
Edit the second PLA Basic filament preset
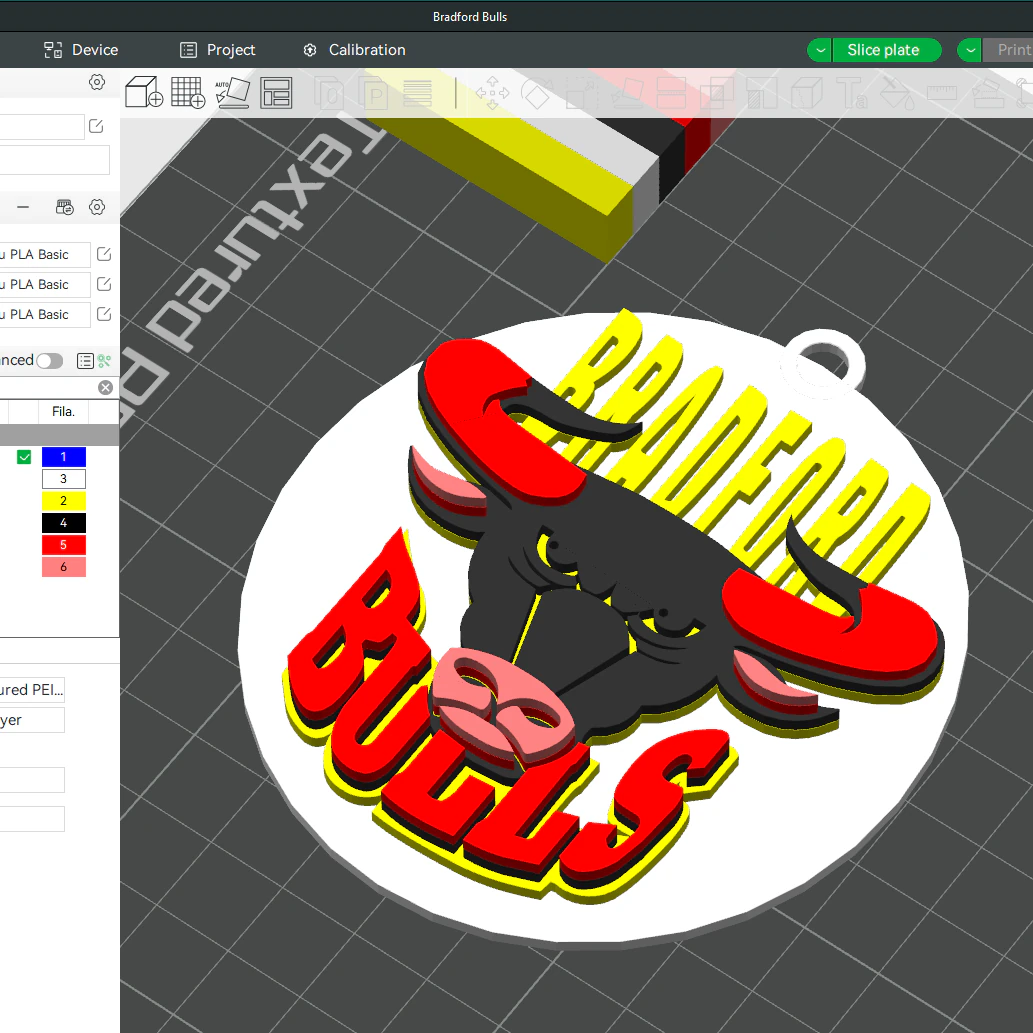coord(103,284)
